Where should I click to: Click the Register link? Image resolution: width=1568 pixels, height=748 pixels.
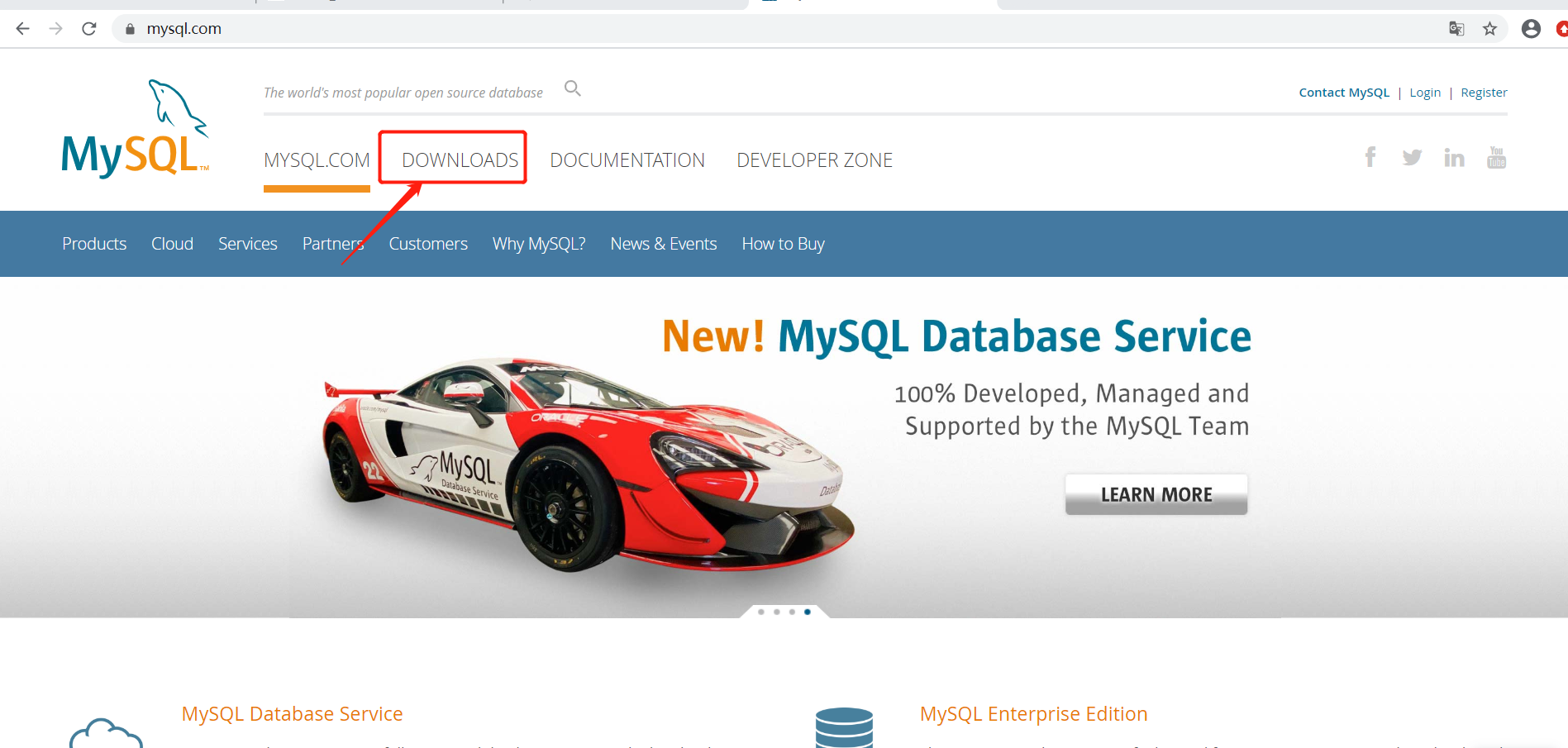pos(1484,93)
